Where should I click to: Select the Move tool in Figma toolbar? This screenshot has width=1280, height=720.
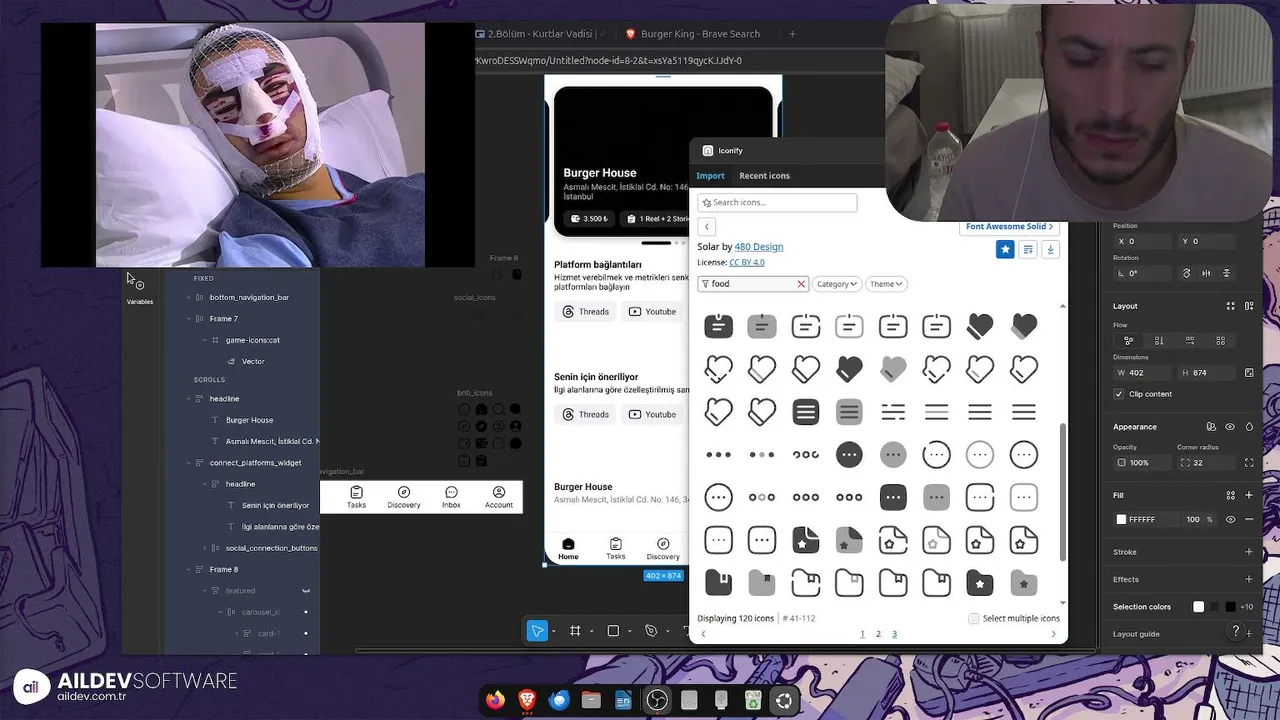(x=538, y=631)
